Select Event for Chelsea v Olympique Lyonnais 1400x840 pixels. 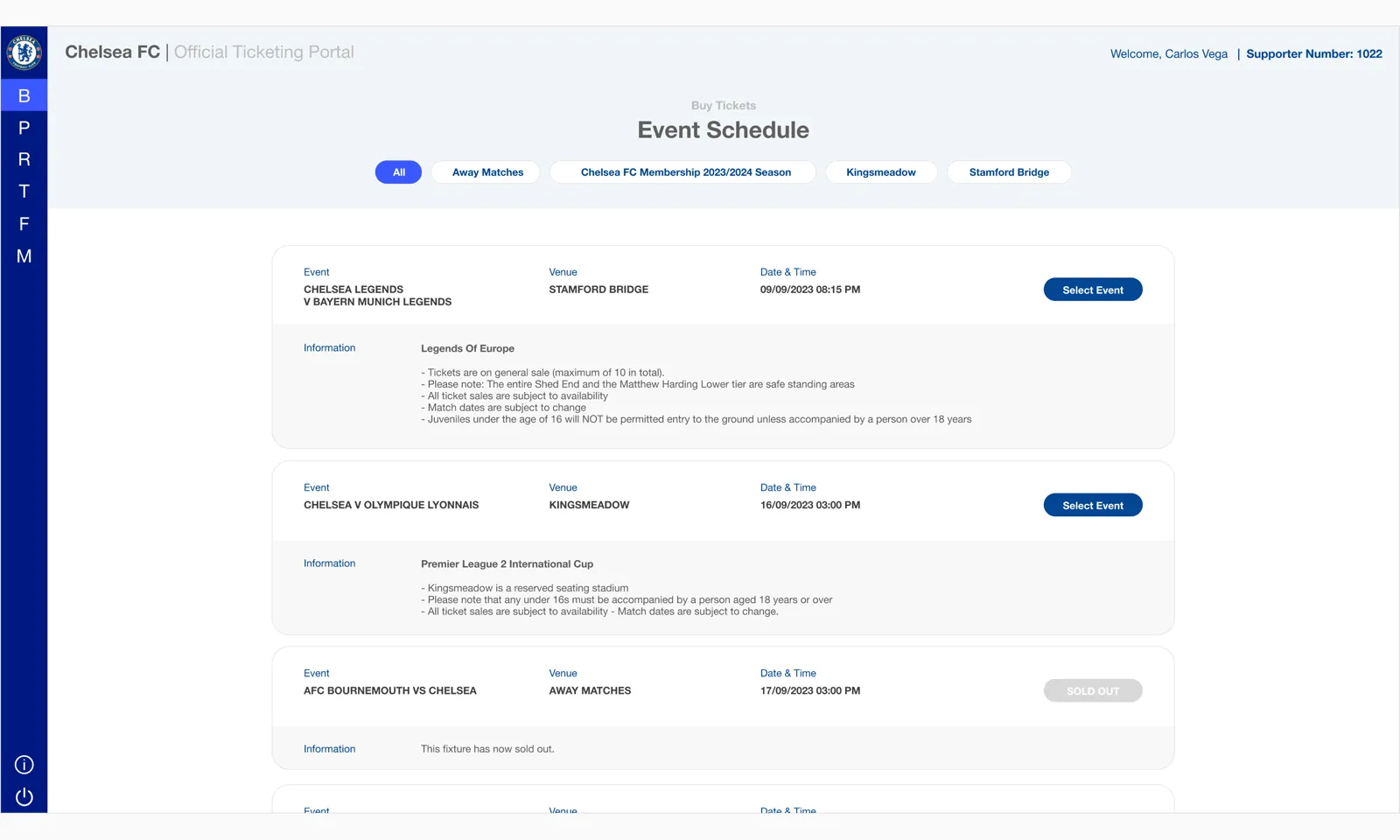pyautogui.click(x=1093, y=505)
